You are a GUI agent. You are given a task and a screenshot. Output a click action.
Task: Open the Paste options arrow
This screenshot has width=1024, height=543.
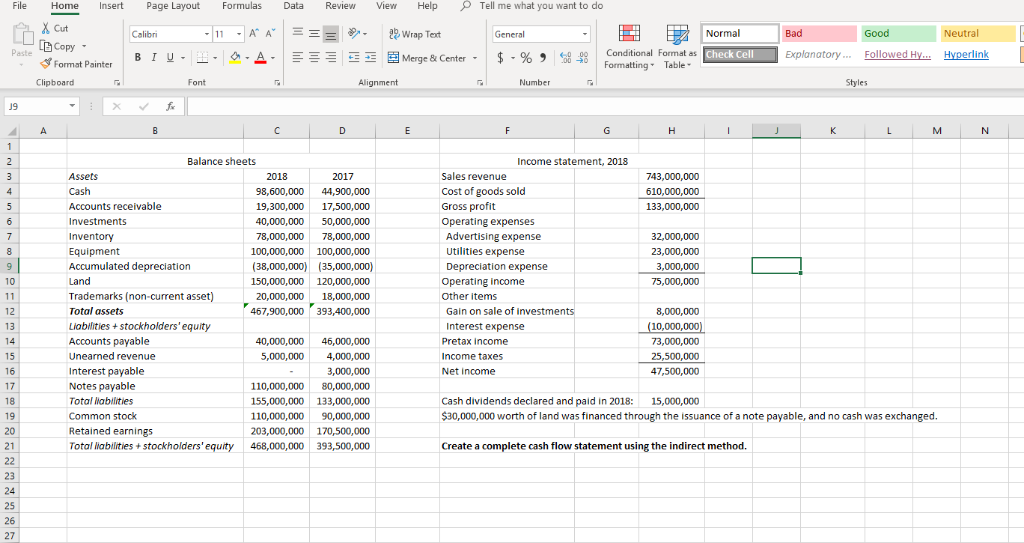(x=22, y=64)
